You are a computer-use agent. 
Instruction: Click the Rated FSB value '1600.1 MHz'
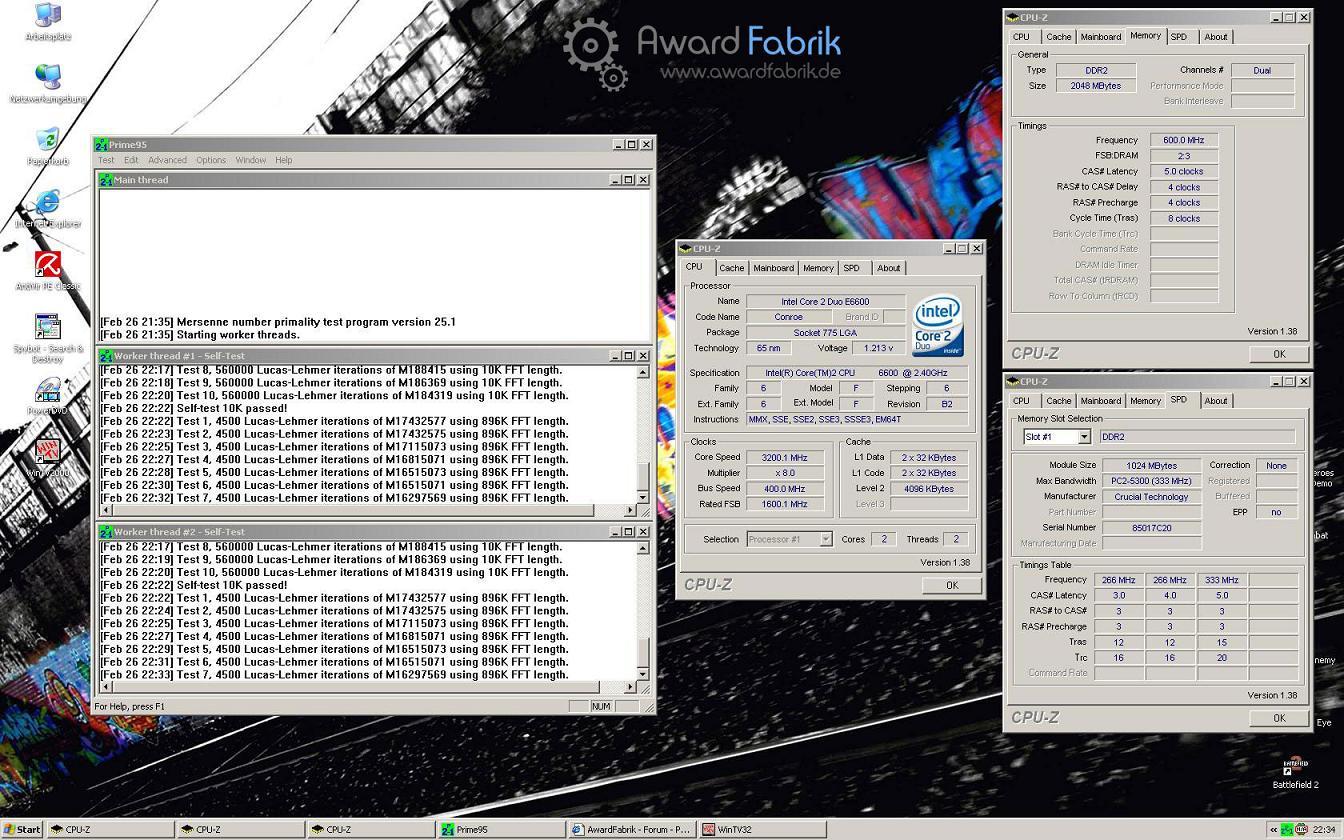pos(785,504)
